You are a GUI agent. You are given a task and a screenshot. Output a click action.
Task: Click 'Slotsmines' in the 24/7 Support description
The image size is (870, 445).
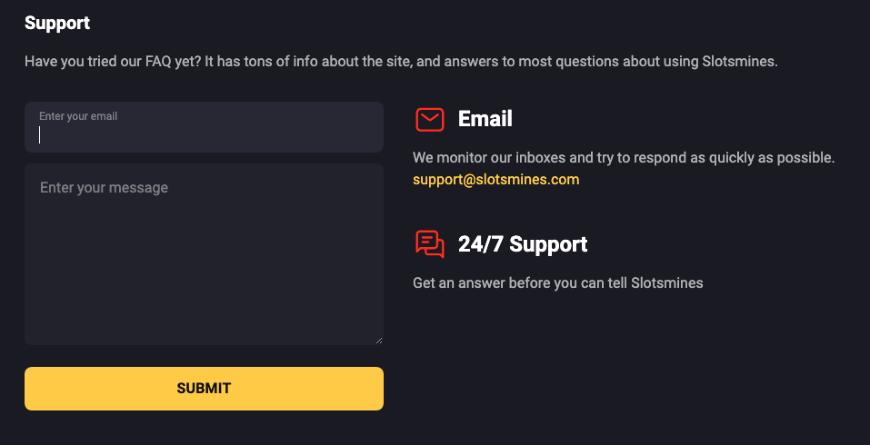pos(667,283)
